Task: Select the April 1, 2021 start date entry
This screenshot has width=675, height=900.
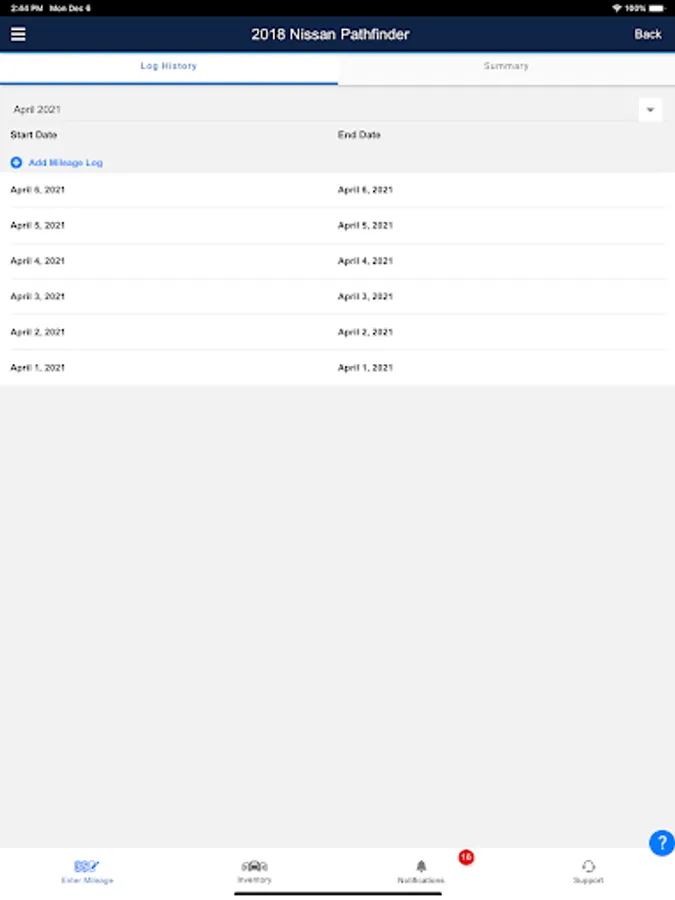Action: 37,368
